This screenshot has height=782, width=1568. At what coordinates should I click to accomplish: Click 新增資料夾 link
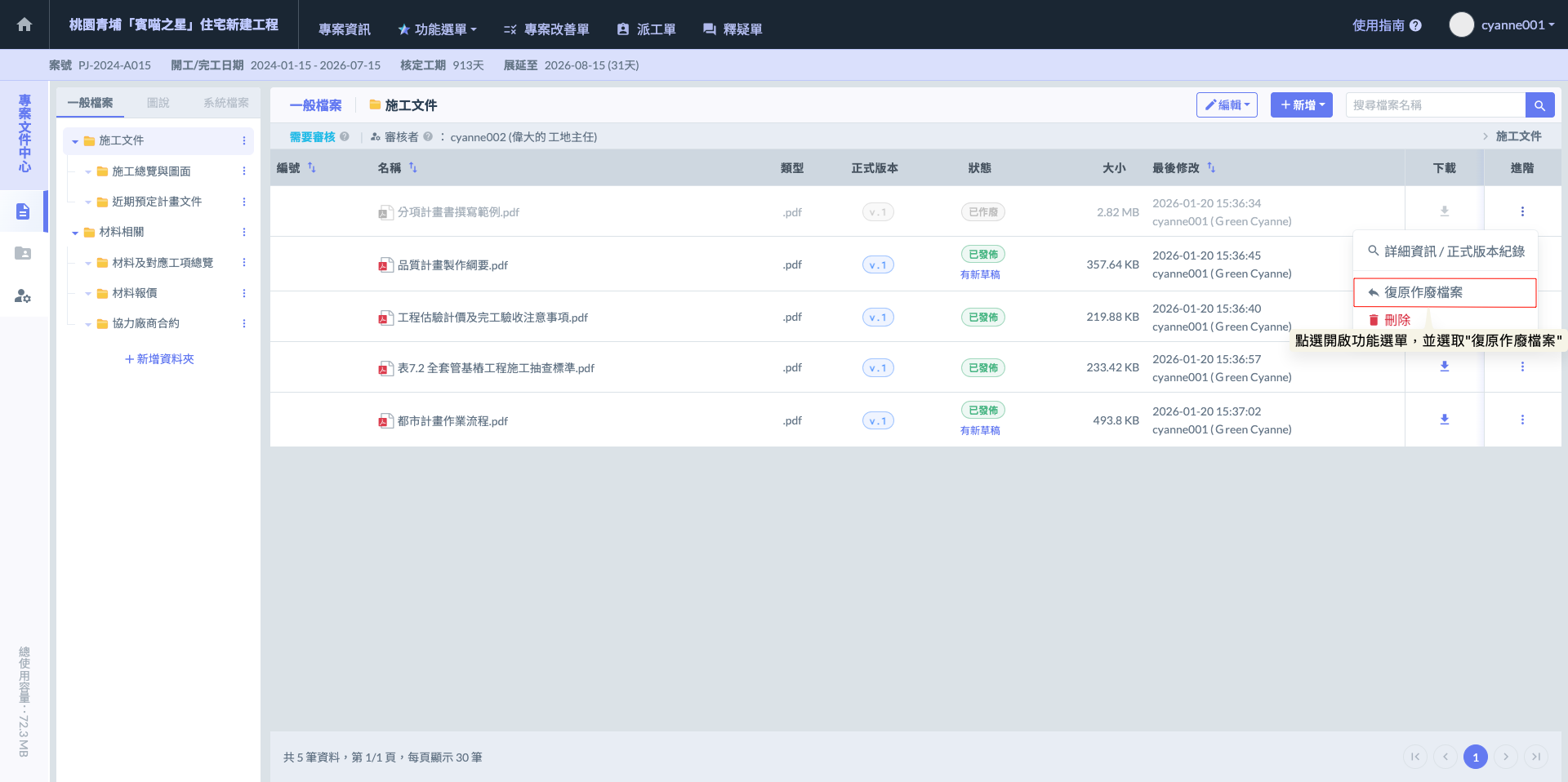point(159,359)
